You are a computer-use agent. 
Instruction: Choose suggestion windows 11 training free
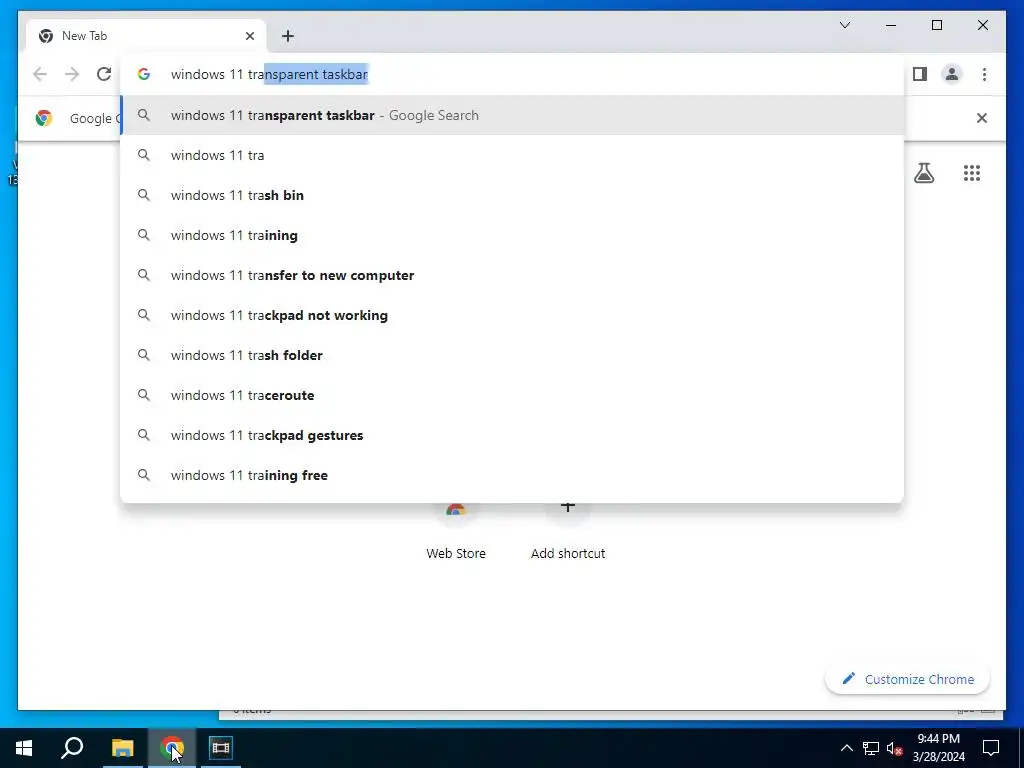(x=513, y=475)
